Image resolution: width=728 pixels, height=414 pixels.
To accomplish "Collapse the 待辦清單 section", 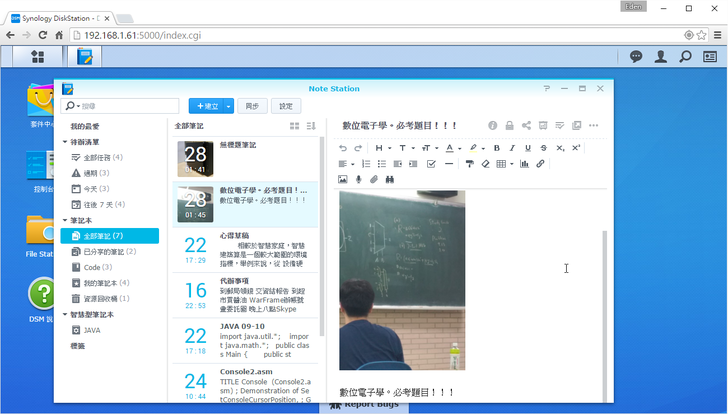I will click(65, 142).
